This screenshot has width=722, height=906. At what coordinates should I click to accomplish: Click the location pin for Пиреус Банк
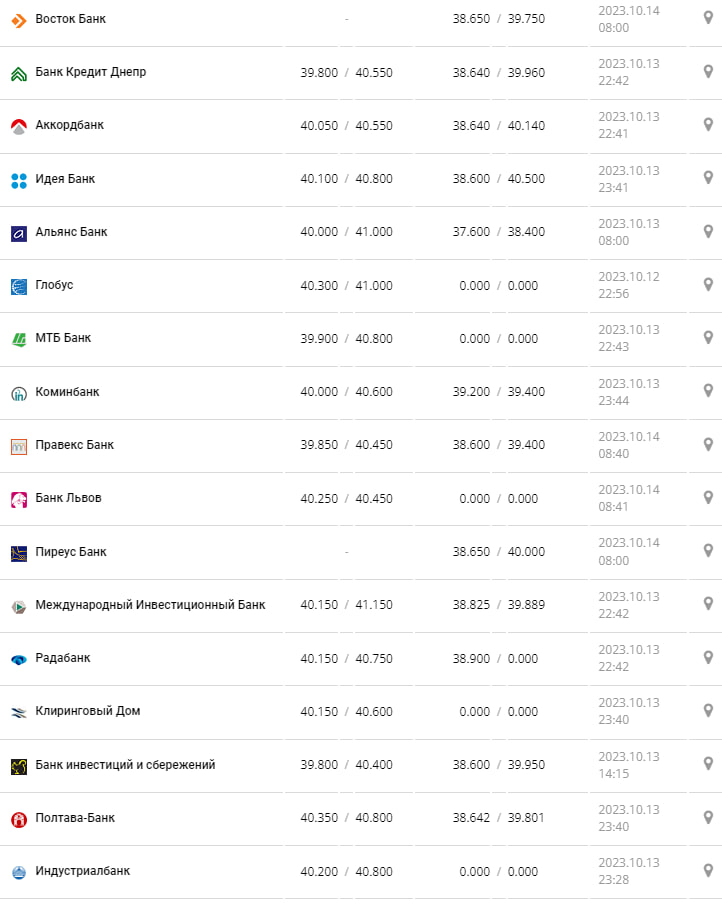(x=708, y=551)
